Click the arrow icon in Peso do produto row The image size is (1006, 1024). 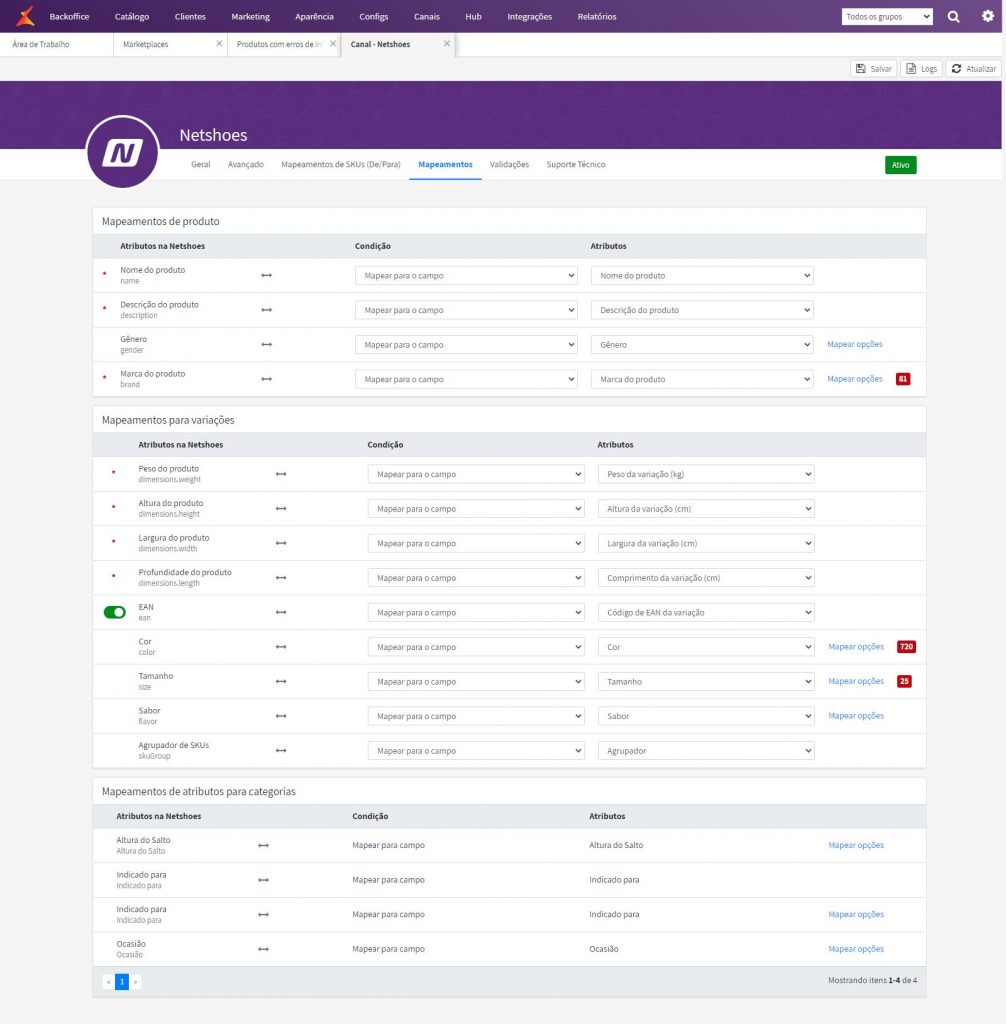pyautogui.click(x=281, y=474)
